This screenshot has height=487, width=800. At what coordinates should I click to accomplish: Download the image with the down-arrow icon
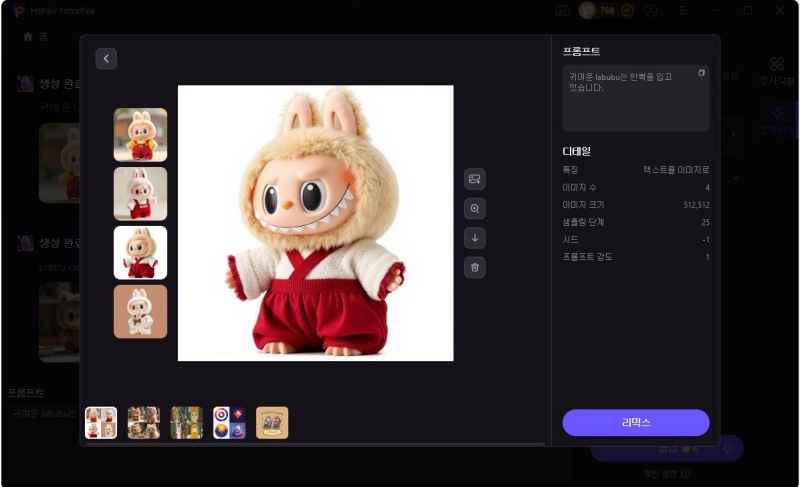click(x=474, y=238)
